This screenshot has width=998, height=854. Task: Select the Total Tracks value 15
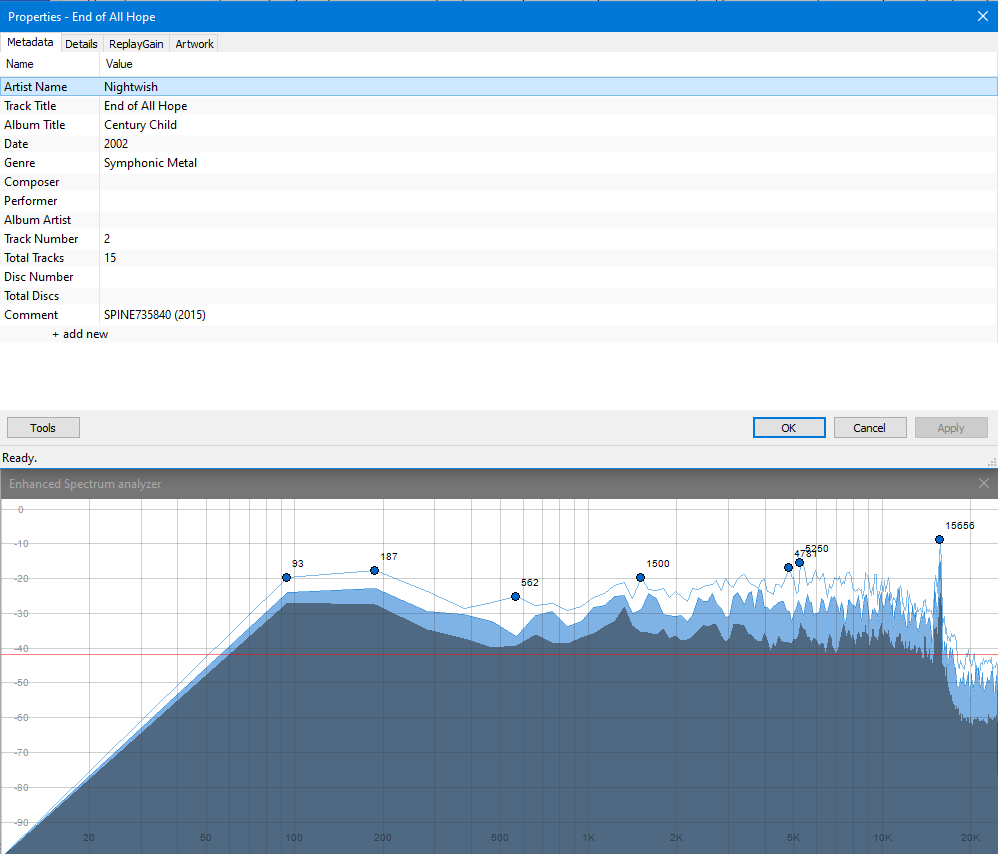tap(110, 258)
